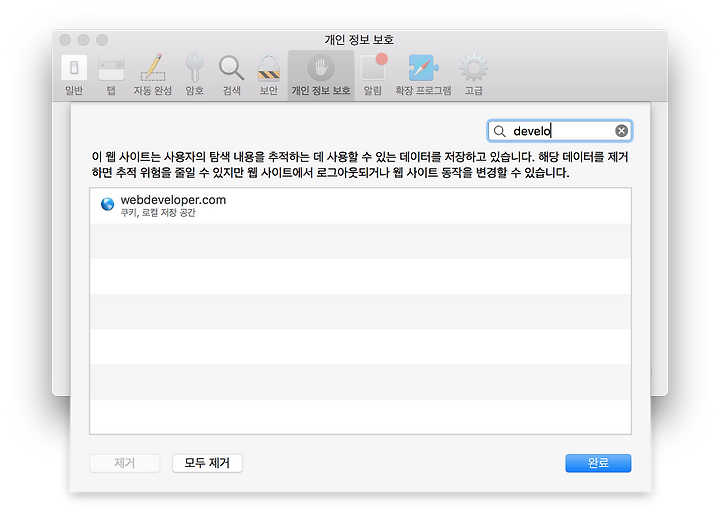Click the blue 완료 (Done) button
Image resolution: width=720 pixels, height=511 pixels.
598,463
